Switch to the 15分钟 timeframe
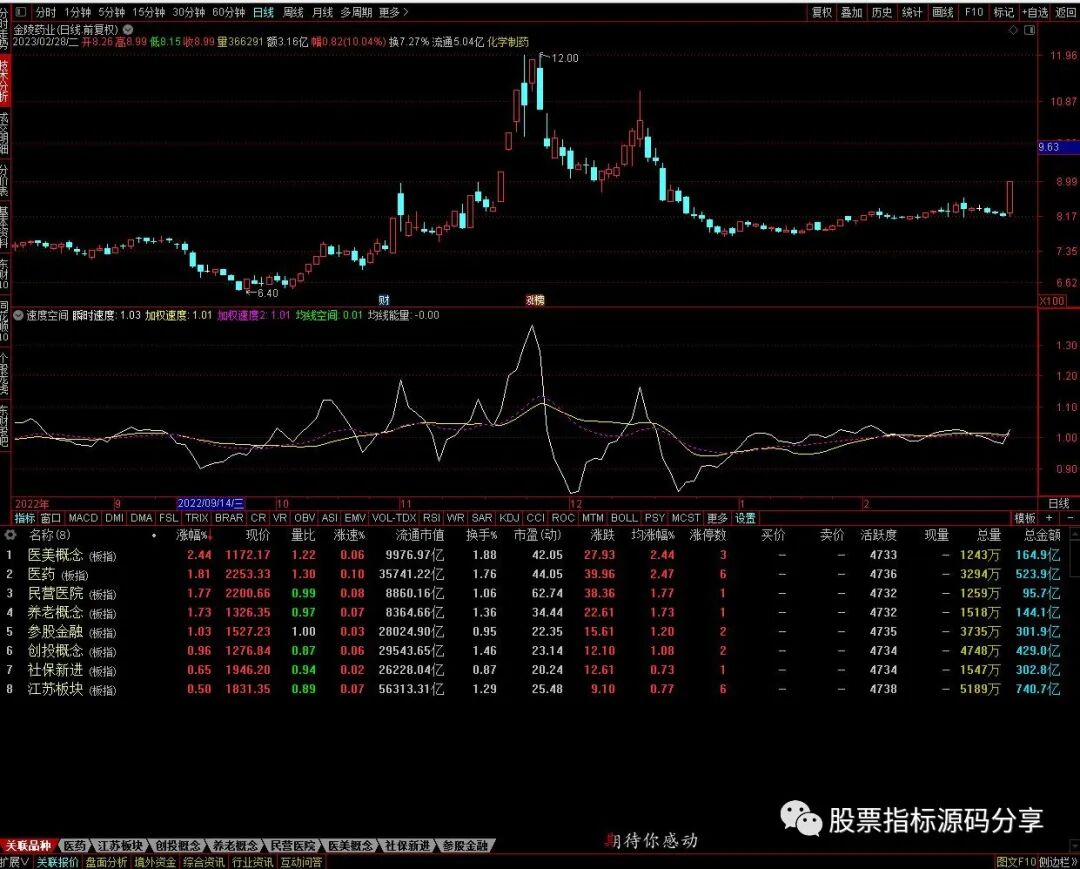Viewport: 1080px width, 869px height. click(148, 12)
